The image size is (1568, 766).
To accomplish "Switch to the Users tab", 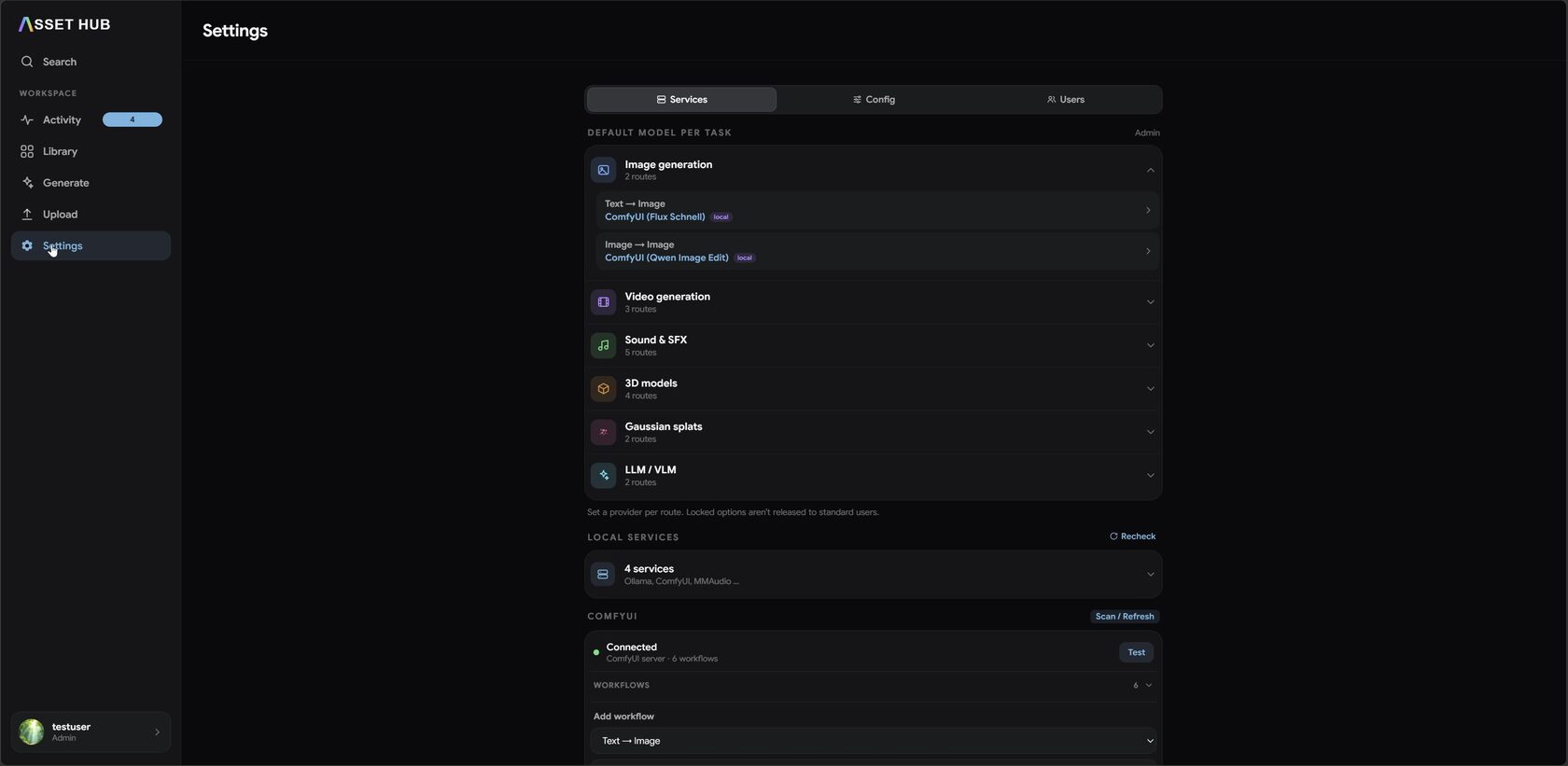I will click(1065, 100).
